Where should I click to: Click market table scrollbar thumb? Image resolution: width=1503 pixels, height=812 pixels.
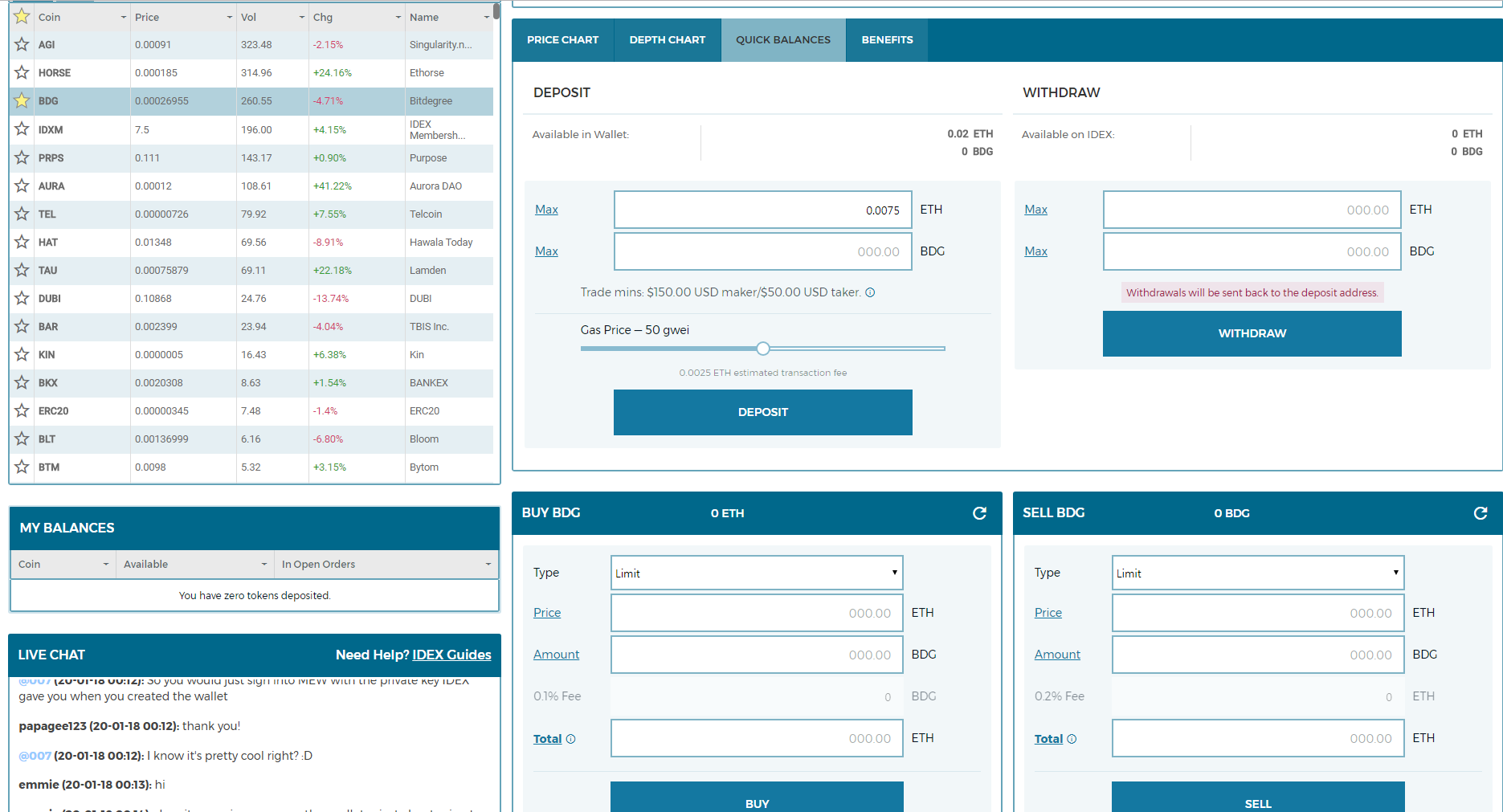coord(496,10)
